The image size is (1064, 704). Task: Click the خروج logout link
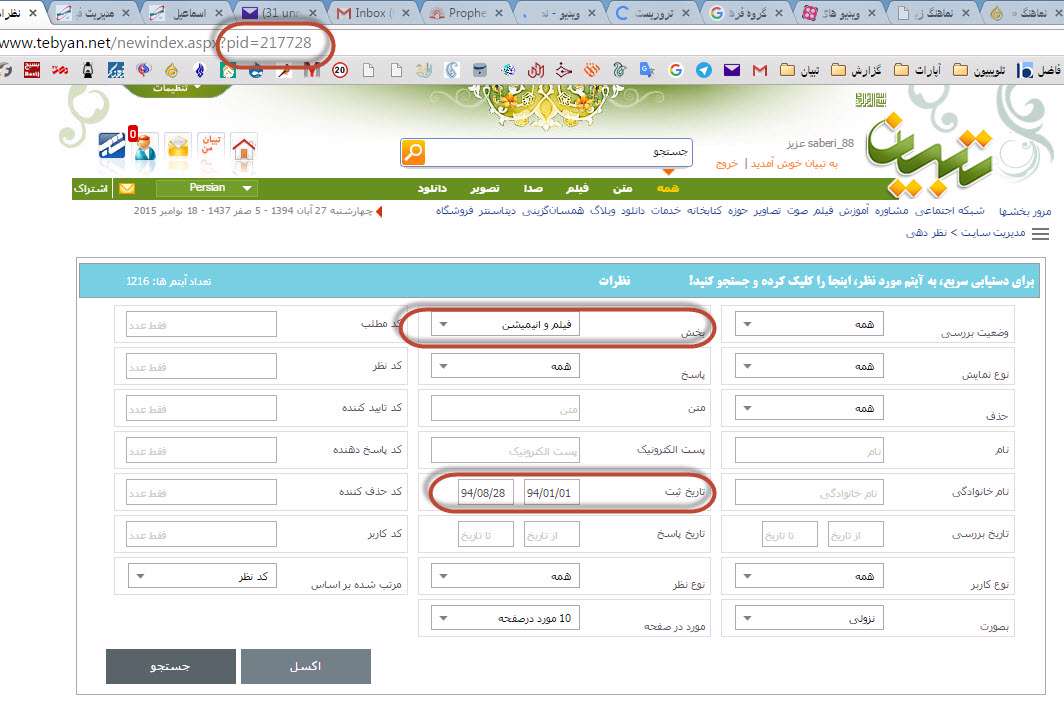pyautogui.click(x=727, y=163)
